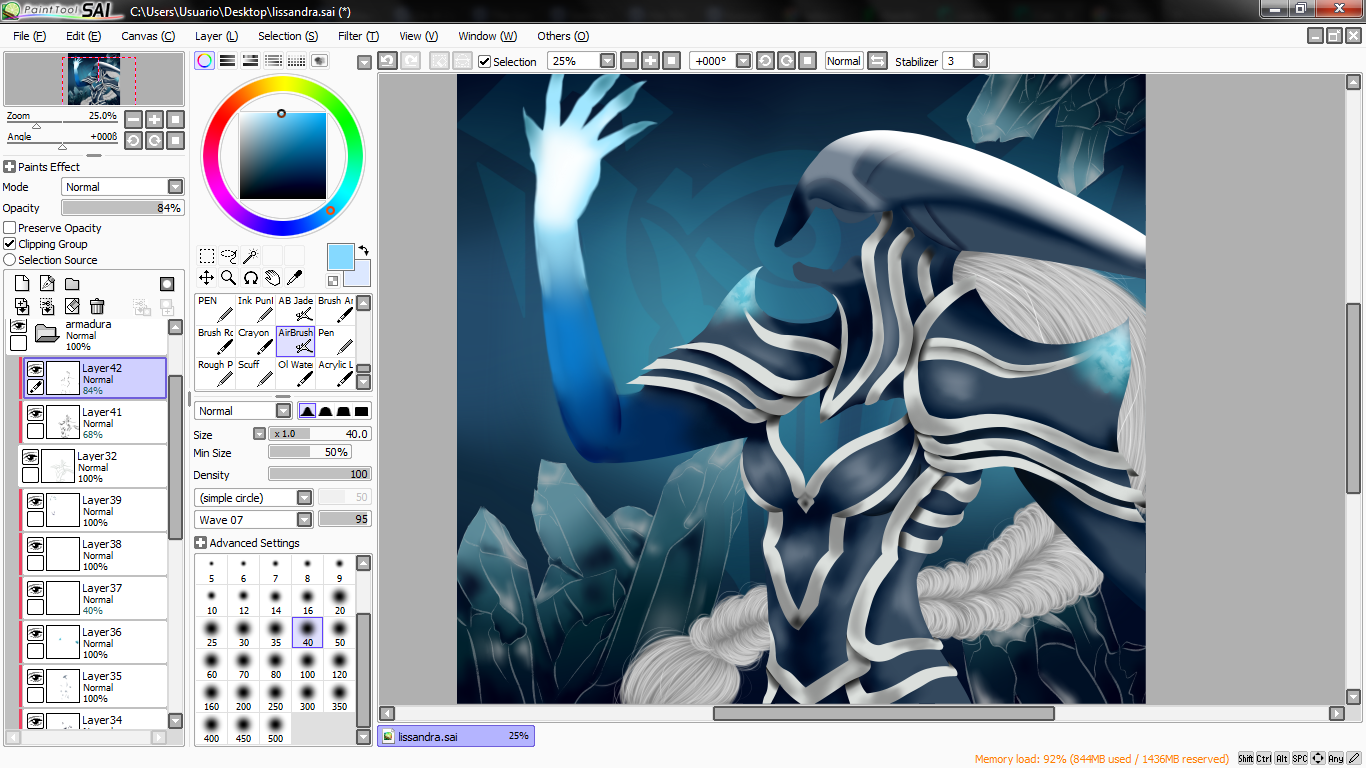
Task: Create a new layer folder
Action: click(x=72, y=284)
